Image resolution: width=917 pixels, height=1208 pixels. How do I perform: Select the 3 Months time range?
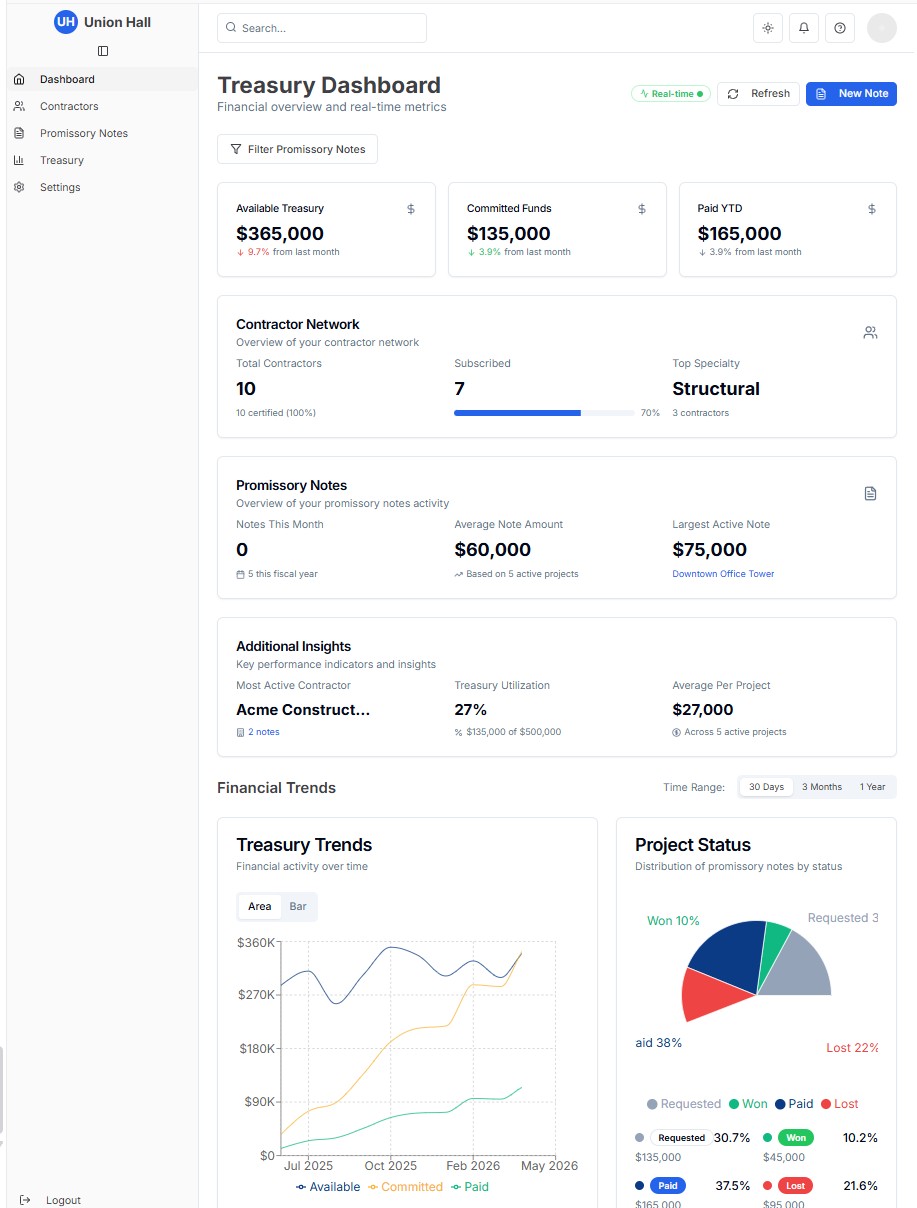821,786
